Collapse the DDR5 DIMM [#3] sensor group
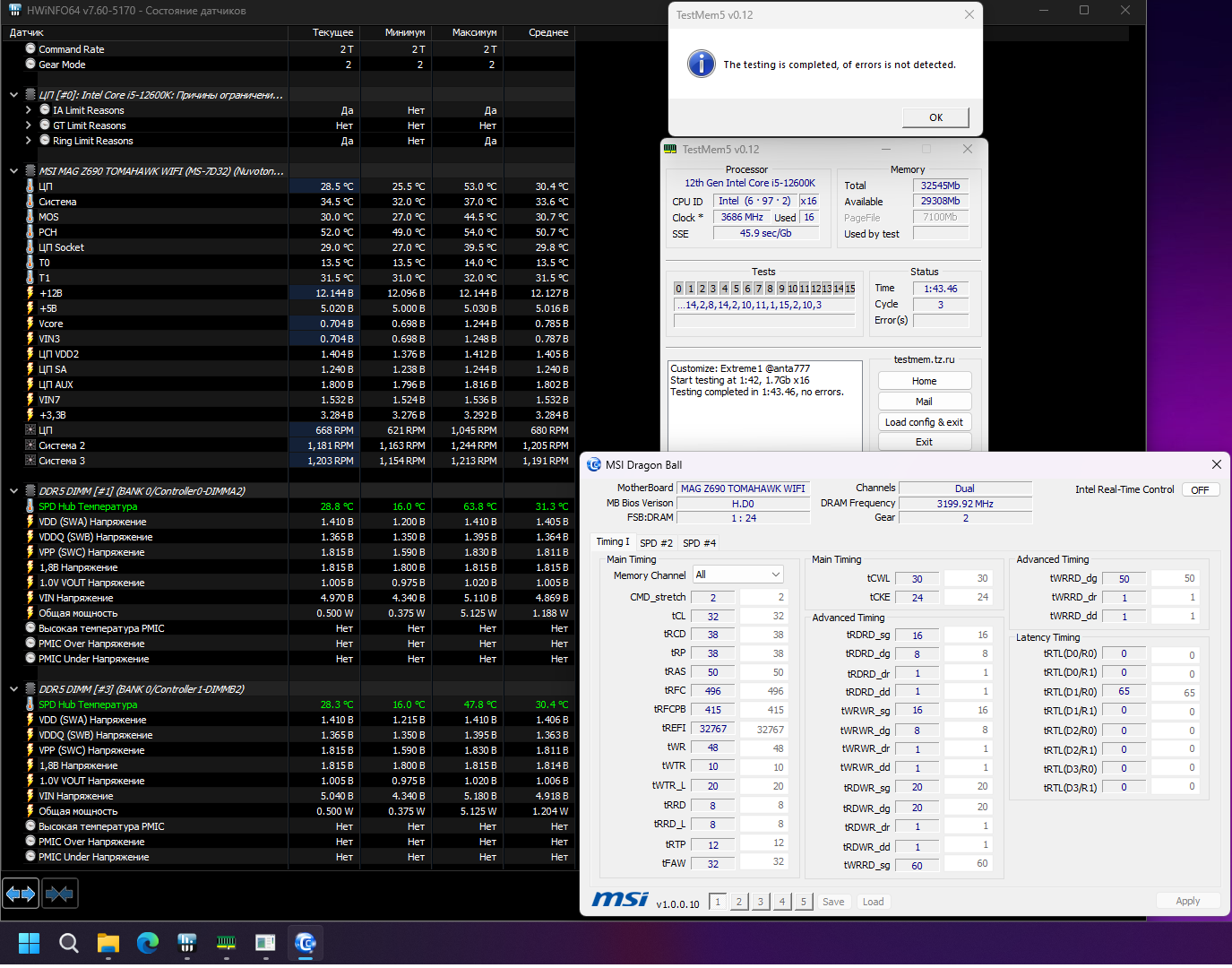Screen dimensions: 1232x968 tap(13, 689)
